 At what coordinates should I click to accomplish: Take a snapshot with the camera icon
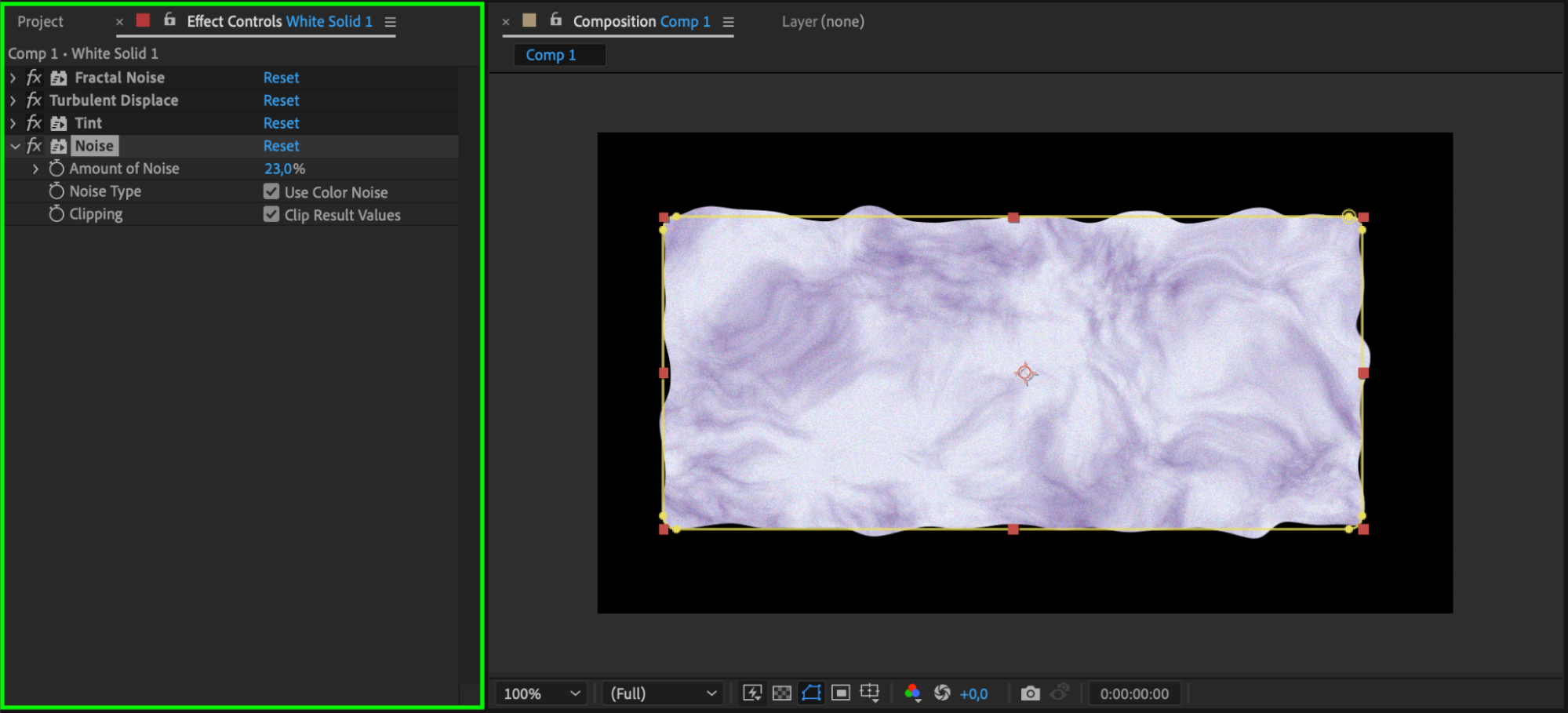click(1030, 693)
